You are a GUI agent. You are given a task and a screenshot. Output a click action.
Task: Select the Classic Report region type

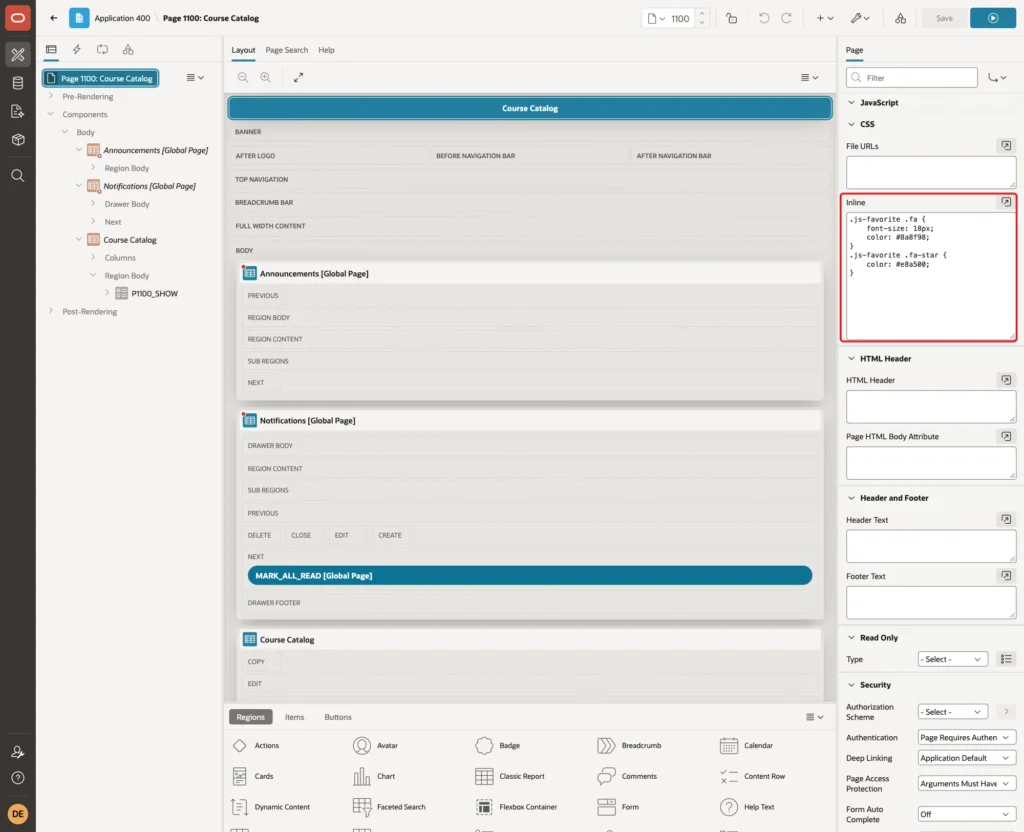point(511,776)
